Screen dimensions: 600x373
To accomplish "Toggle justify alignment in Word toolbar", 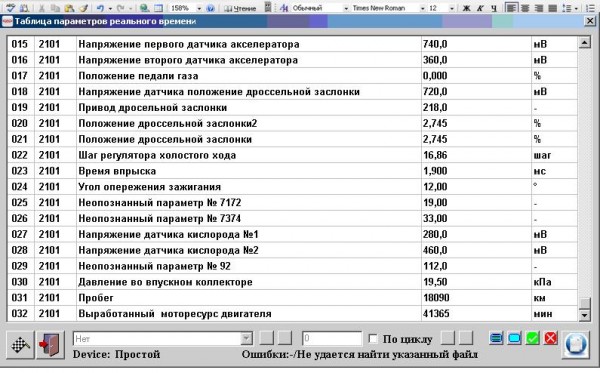I will 552,8.
